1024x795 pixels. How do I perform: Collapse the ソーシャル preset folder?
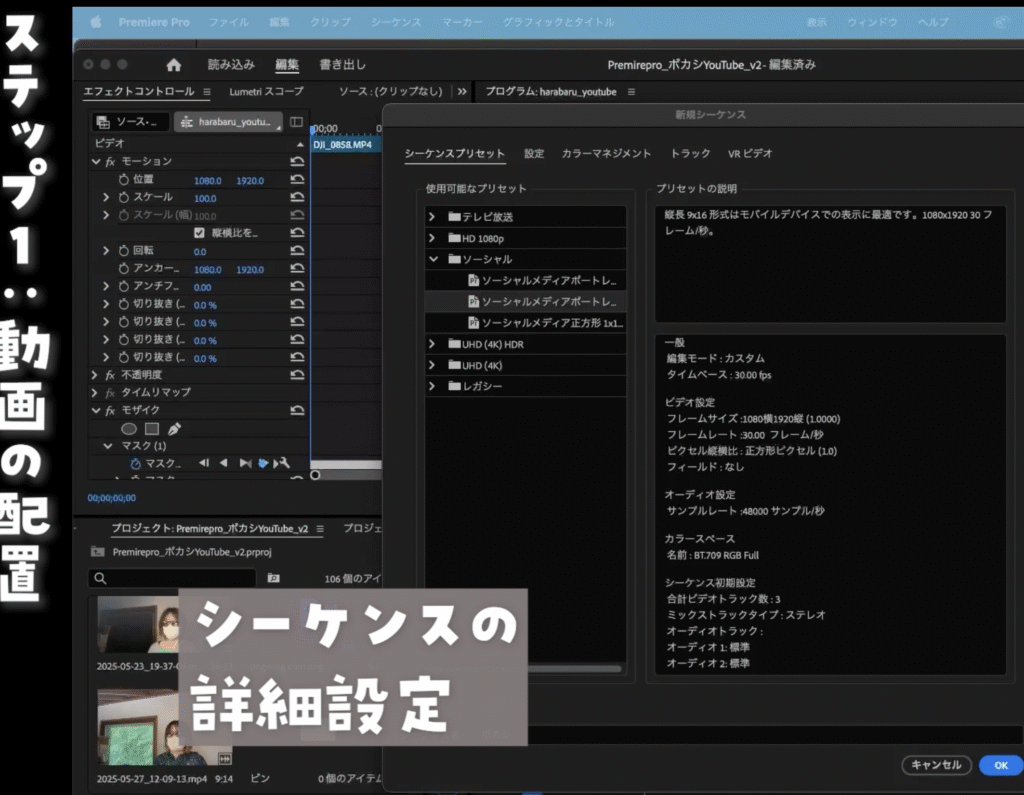coord(433,259)
